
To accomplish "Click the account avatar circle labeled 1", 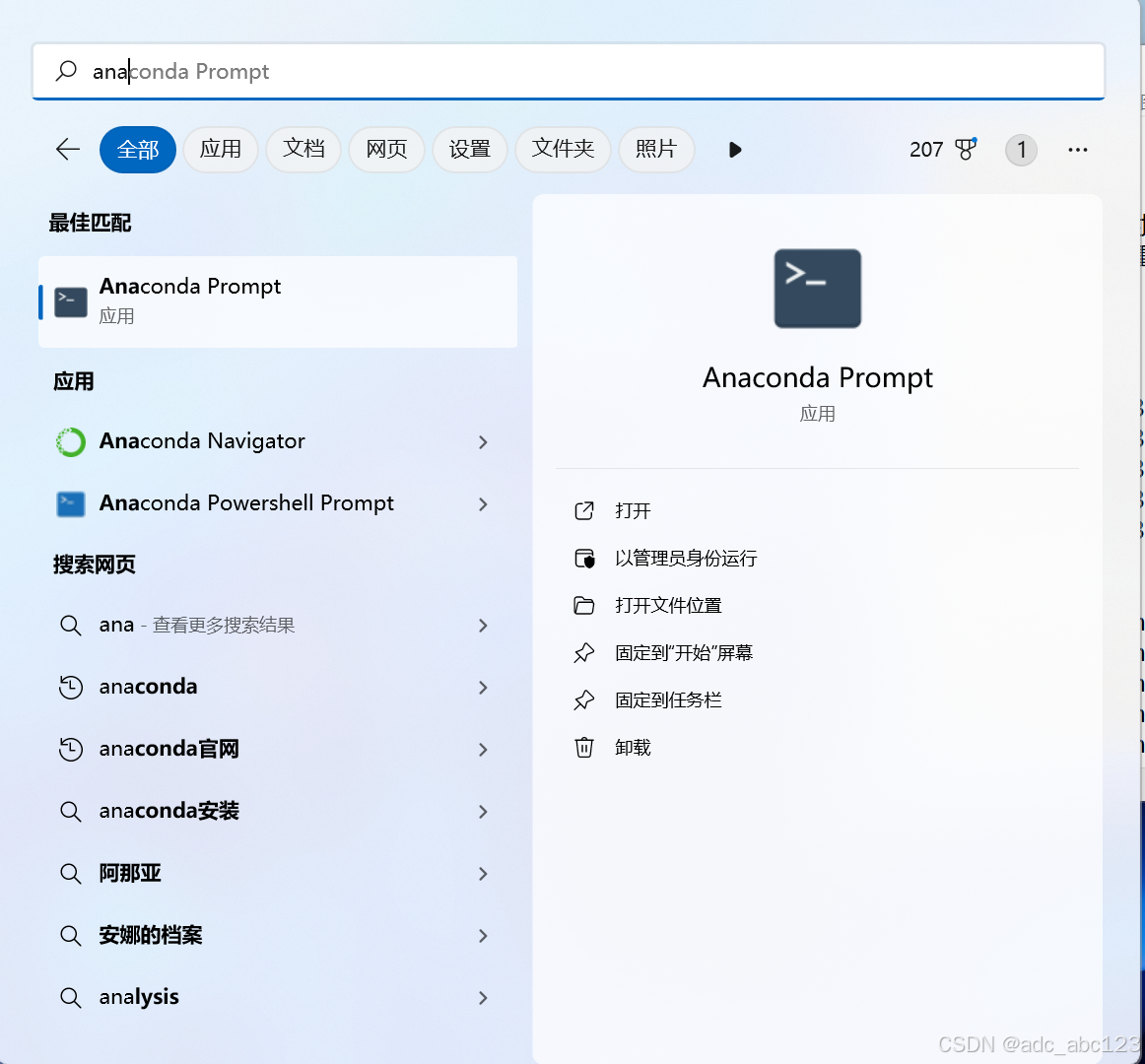I will 1021,150.
